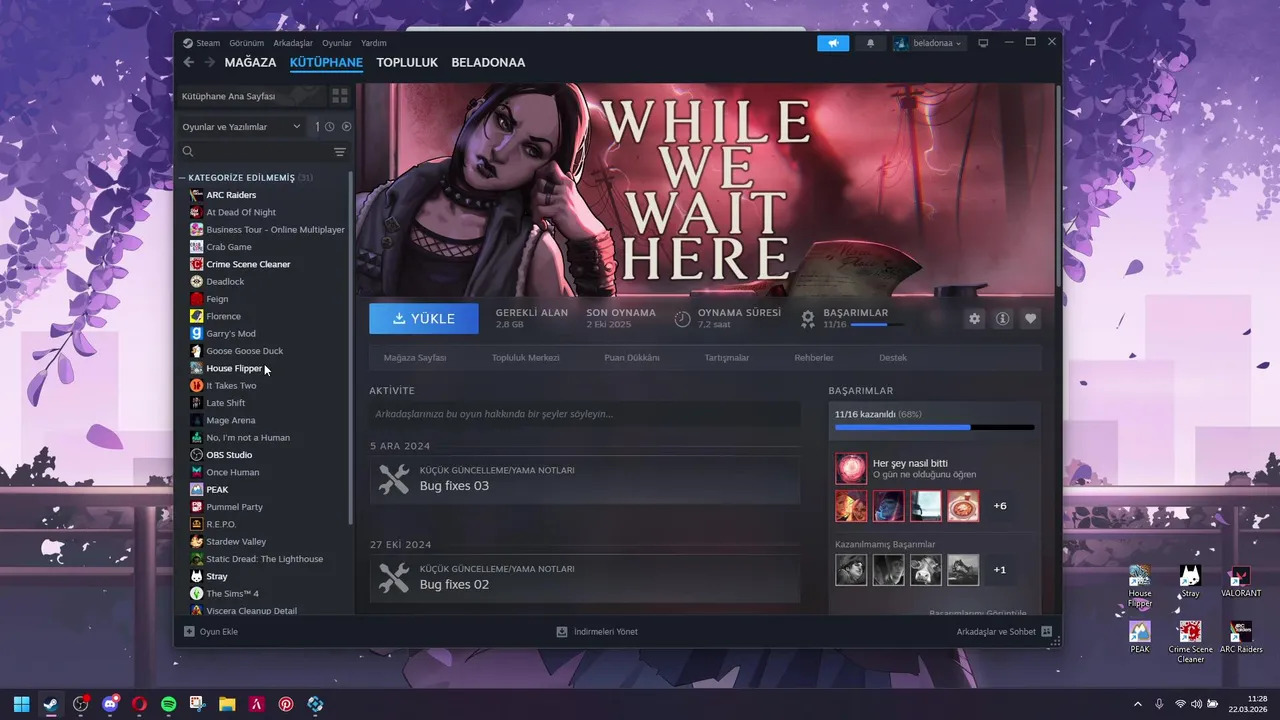Viewport: 1280px width, 720px height.
Task: Open Spotify from the taskbar
Action: click(x=168, y=704)
